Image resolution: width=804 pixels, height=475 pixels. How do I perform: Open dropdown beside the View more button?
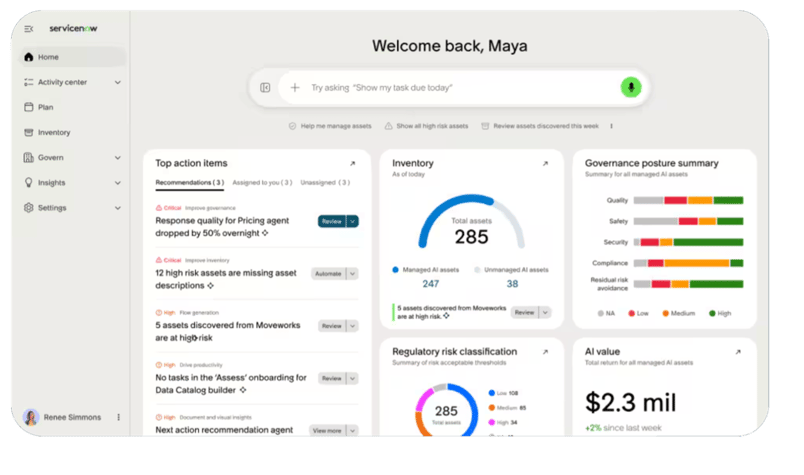pos(353,430)
